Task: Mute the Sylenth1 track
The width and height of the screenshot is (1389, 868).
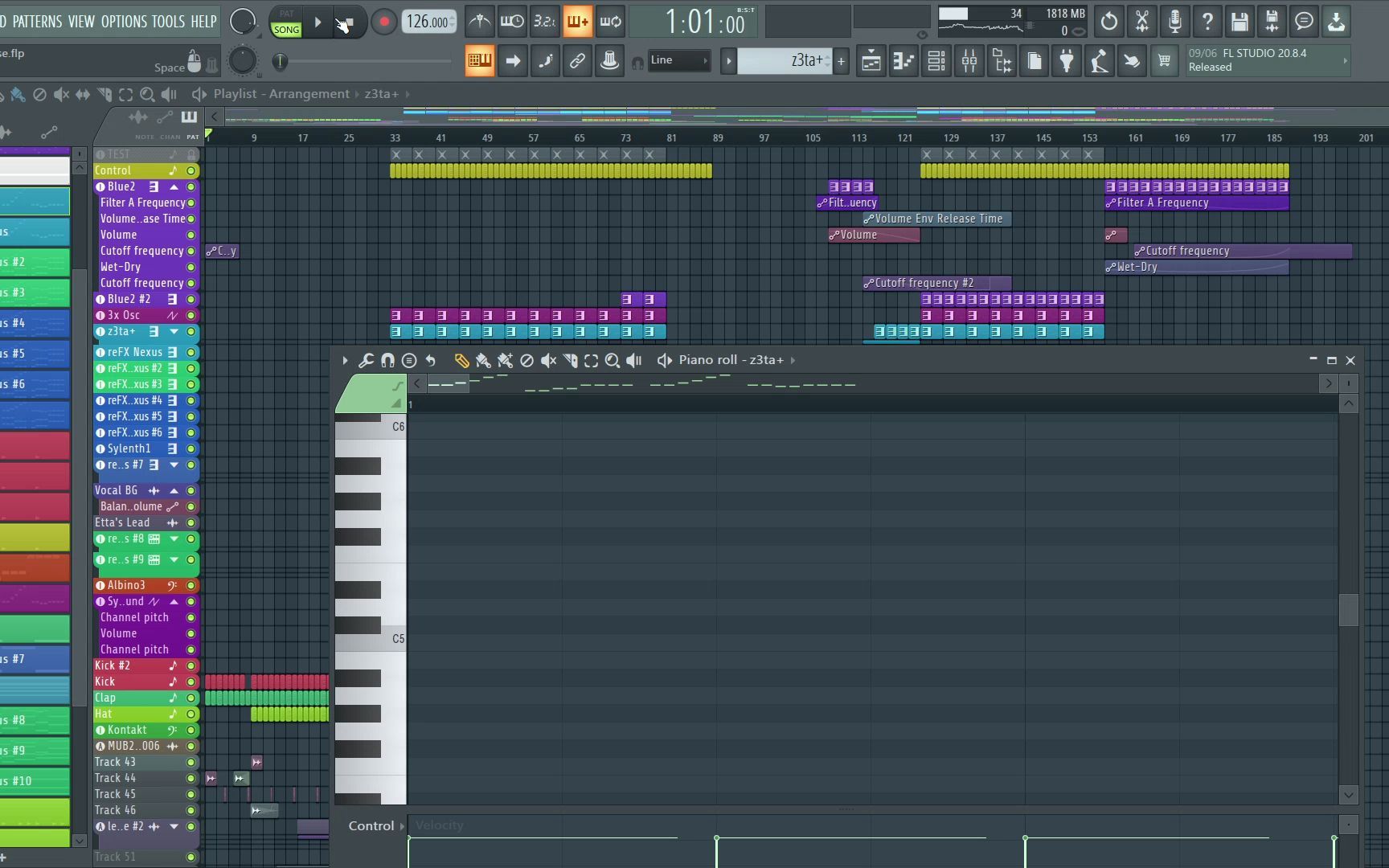Action: [x=191, y=449]
